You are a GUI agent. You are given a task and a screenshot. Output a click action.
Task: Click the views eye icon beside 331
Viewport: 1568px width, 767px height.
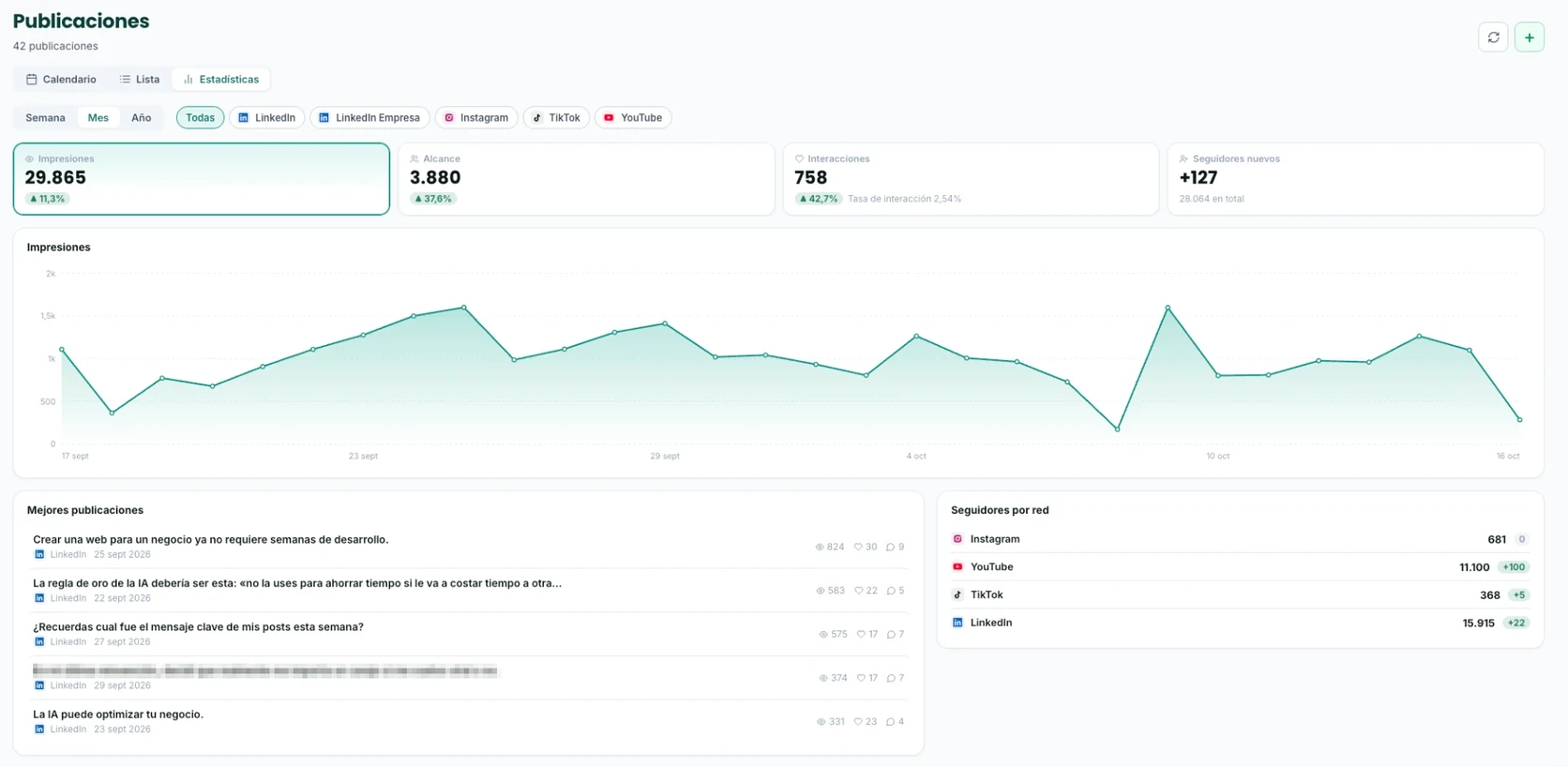(822, 722)
